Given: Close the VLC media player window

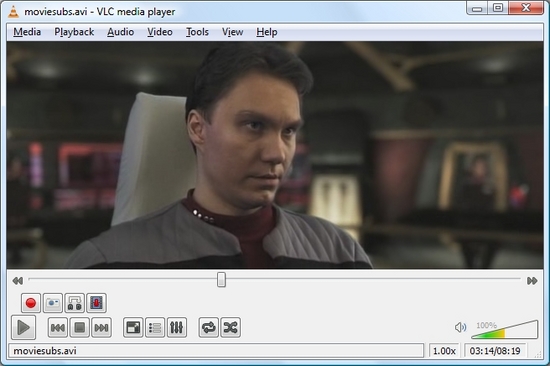Looking at the screenshot, I should [x=526, y=8].
